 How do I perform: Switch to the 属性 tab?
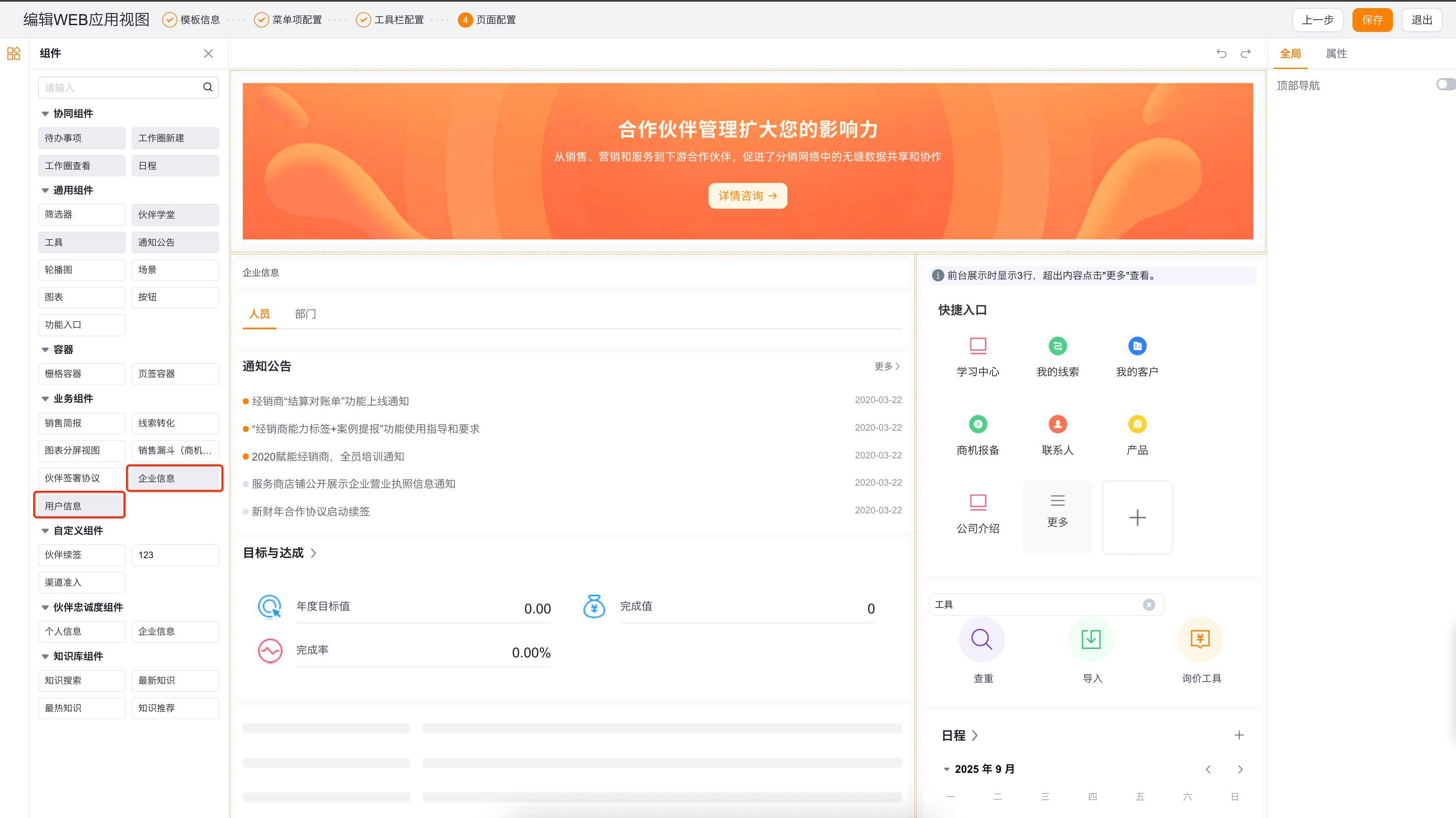coord(1336,54)
